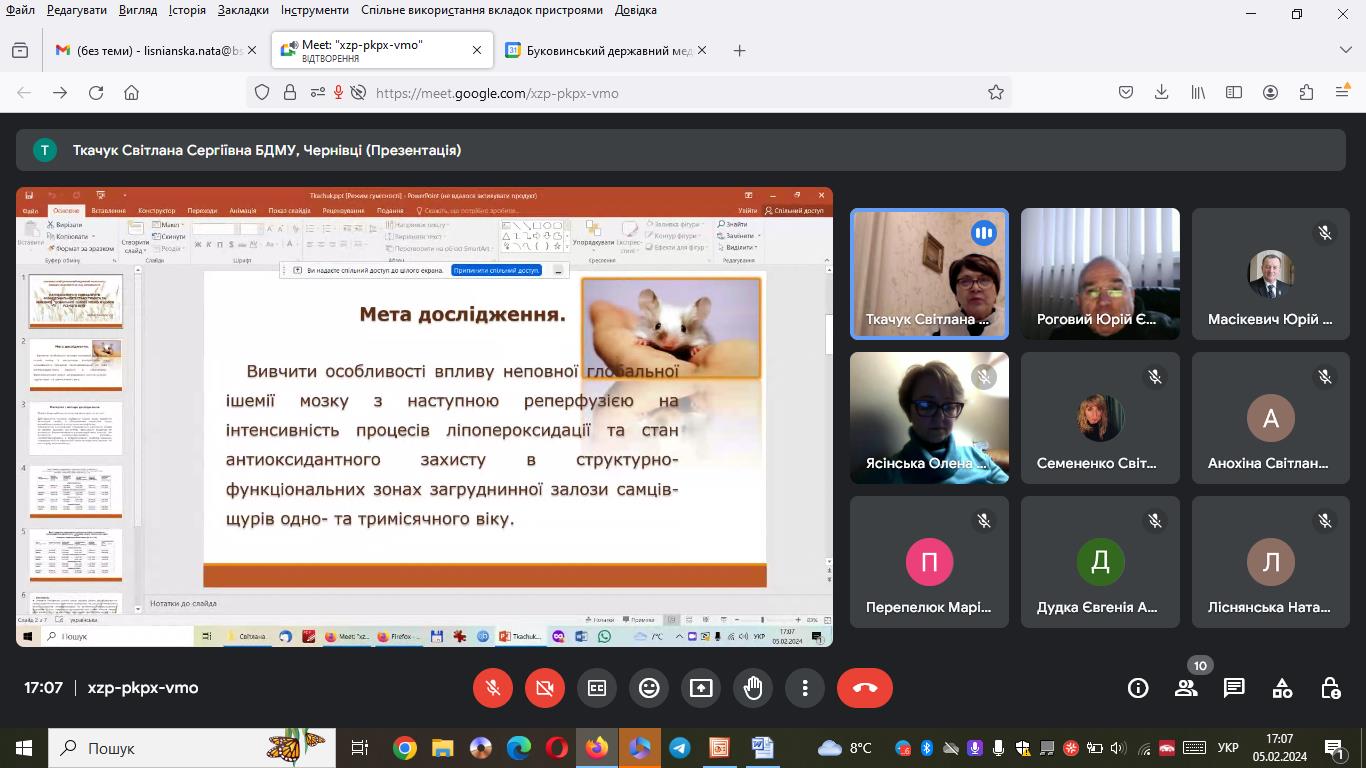The image size is (1366, 768).
Task: Select the Ткачук Світлана participant tile
Action: pyautogui.click(x=929, y=274)
